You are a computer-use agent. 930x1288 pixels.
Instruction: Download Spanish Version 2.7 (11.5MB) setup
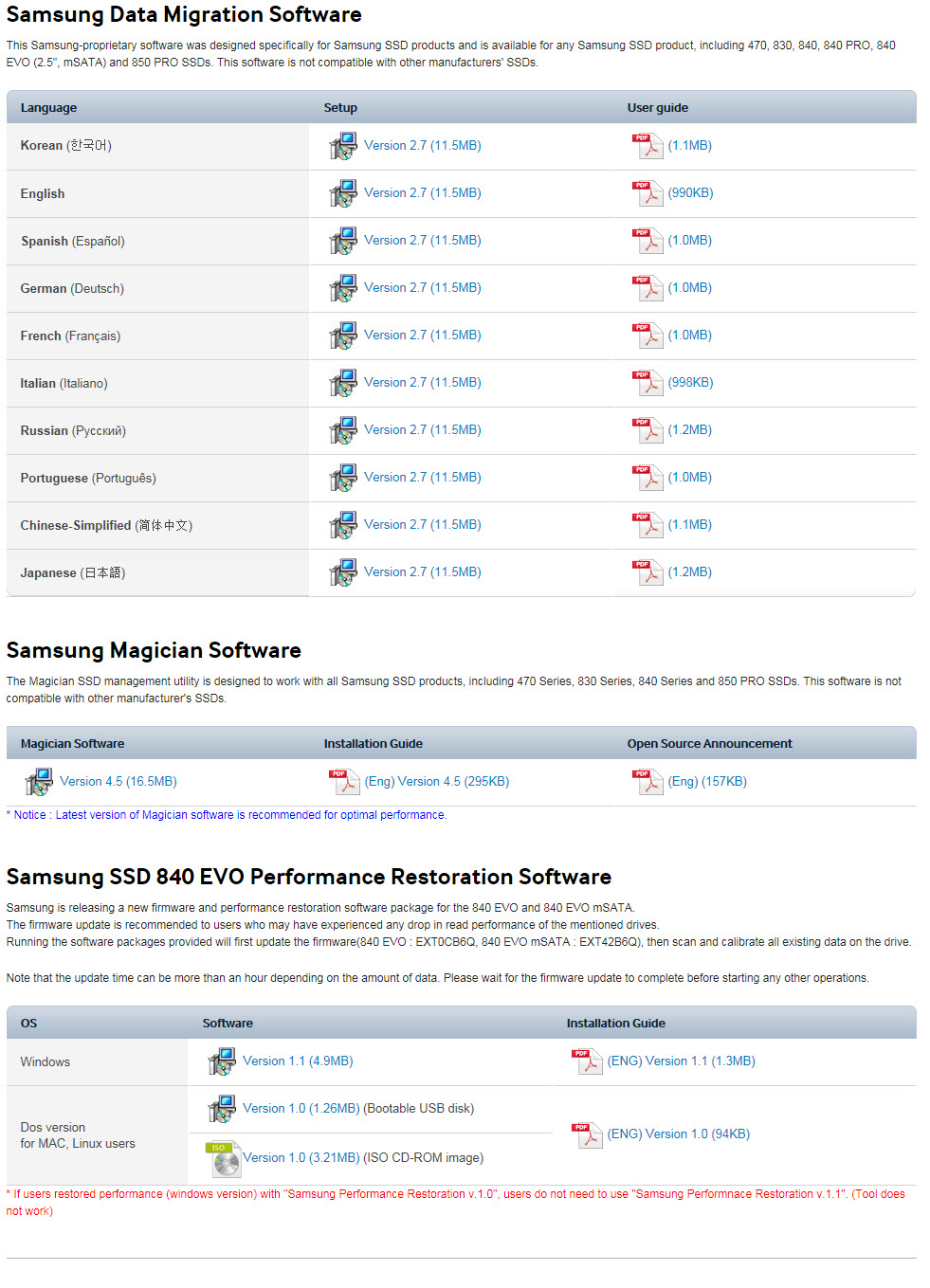click(x=423, y=240)
